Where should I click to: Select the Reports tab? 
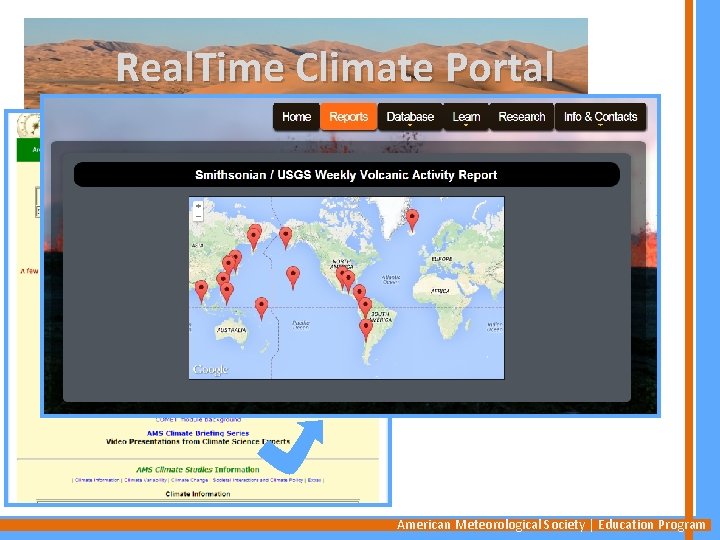tap(349, 117)
